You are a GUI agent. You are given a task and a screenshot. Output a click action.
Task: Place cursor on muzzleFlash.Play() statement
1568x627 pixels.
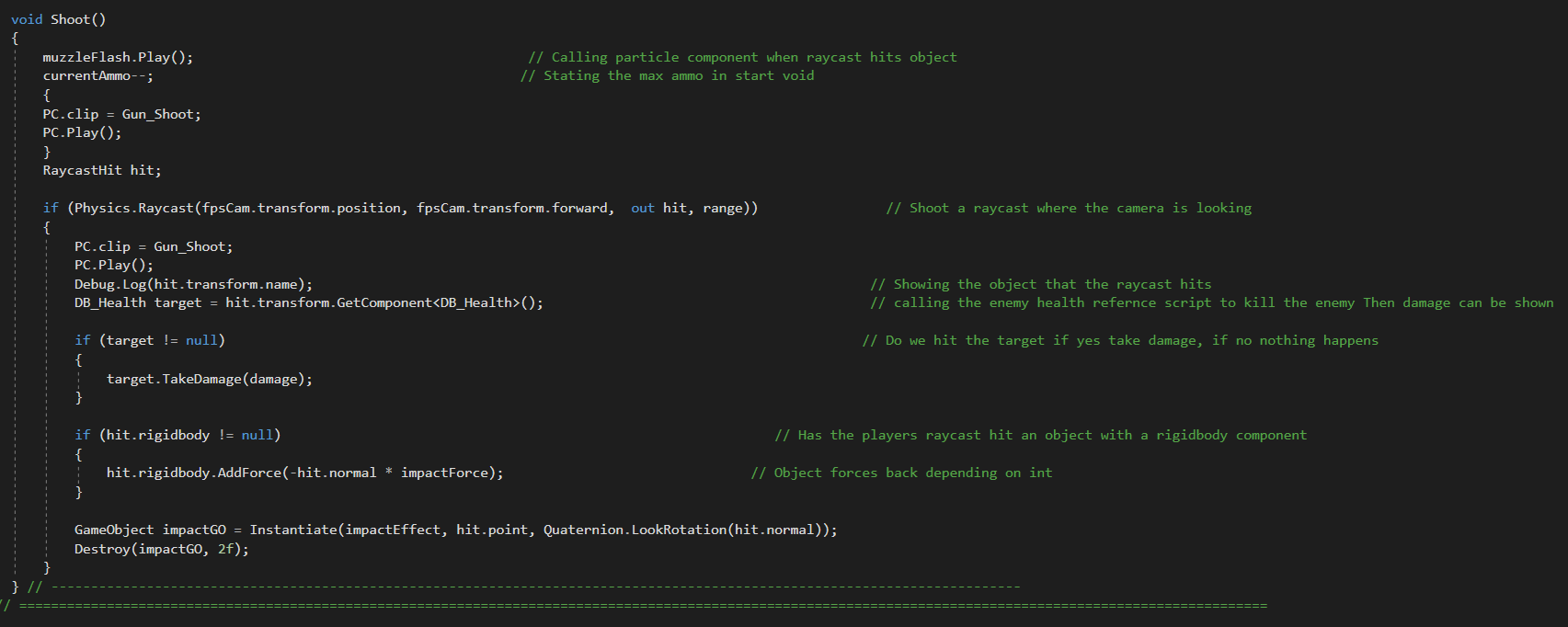118,57
